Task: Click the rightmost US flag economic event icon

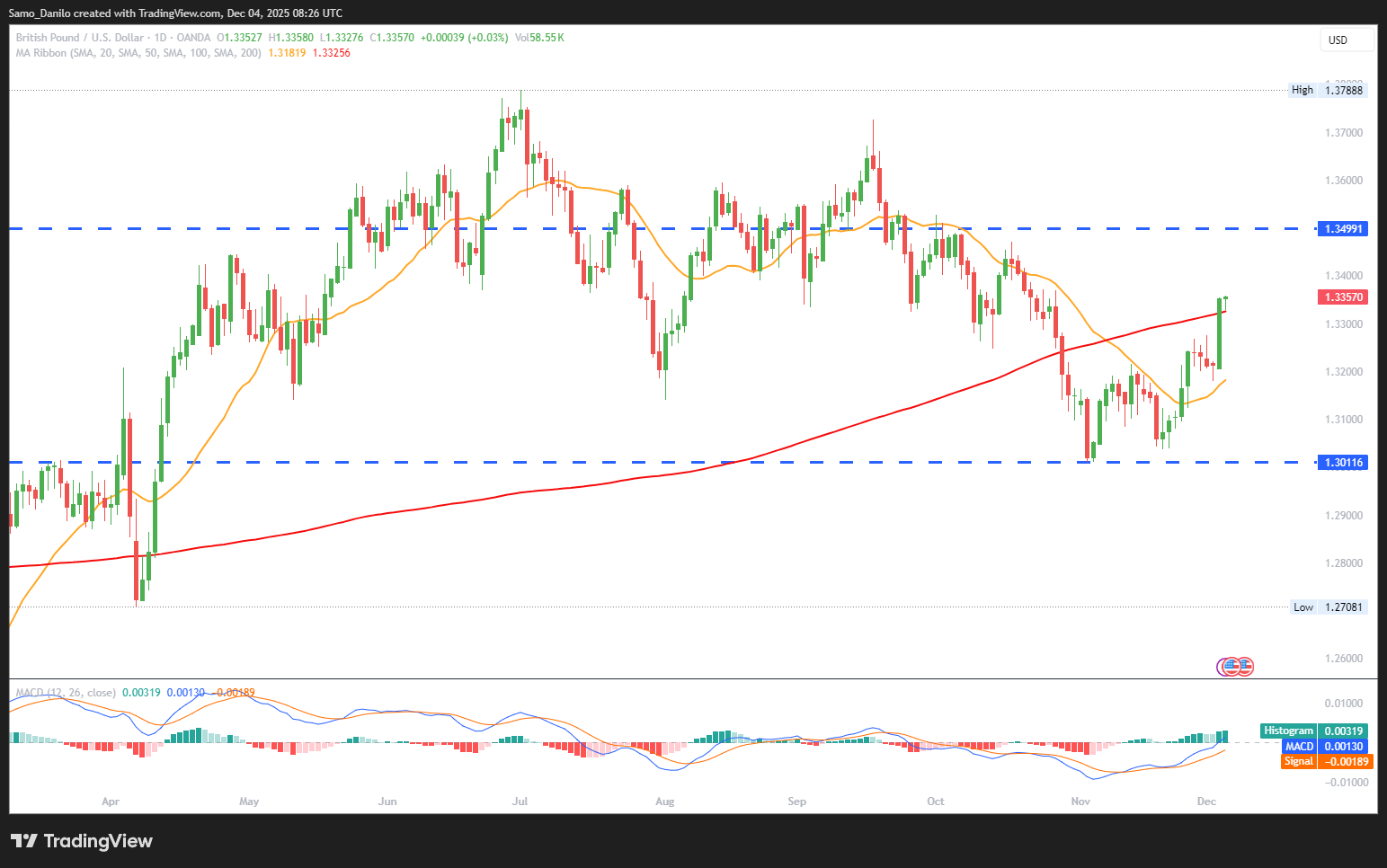Action: pos(1246,667)
